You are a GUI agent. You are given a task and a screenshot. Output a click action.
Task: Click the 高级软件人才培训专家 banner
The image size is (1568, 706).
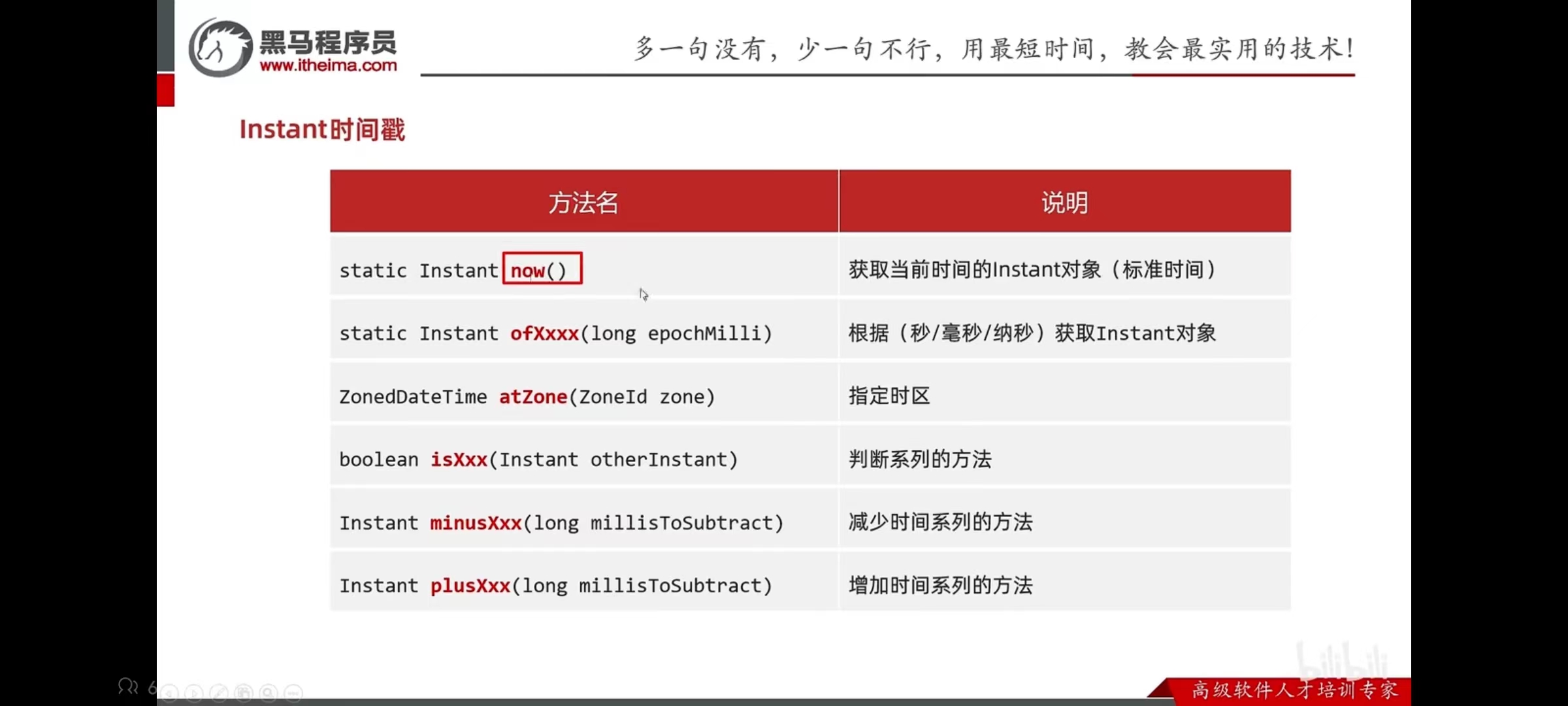click(x=1294, y=690)
